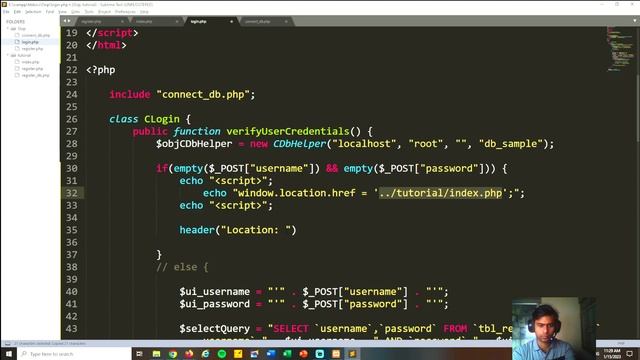Open register_db.php in the sidebar
This screenshot has height=360, width=640.
coord(36,75)
